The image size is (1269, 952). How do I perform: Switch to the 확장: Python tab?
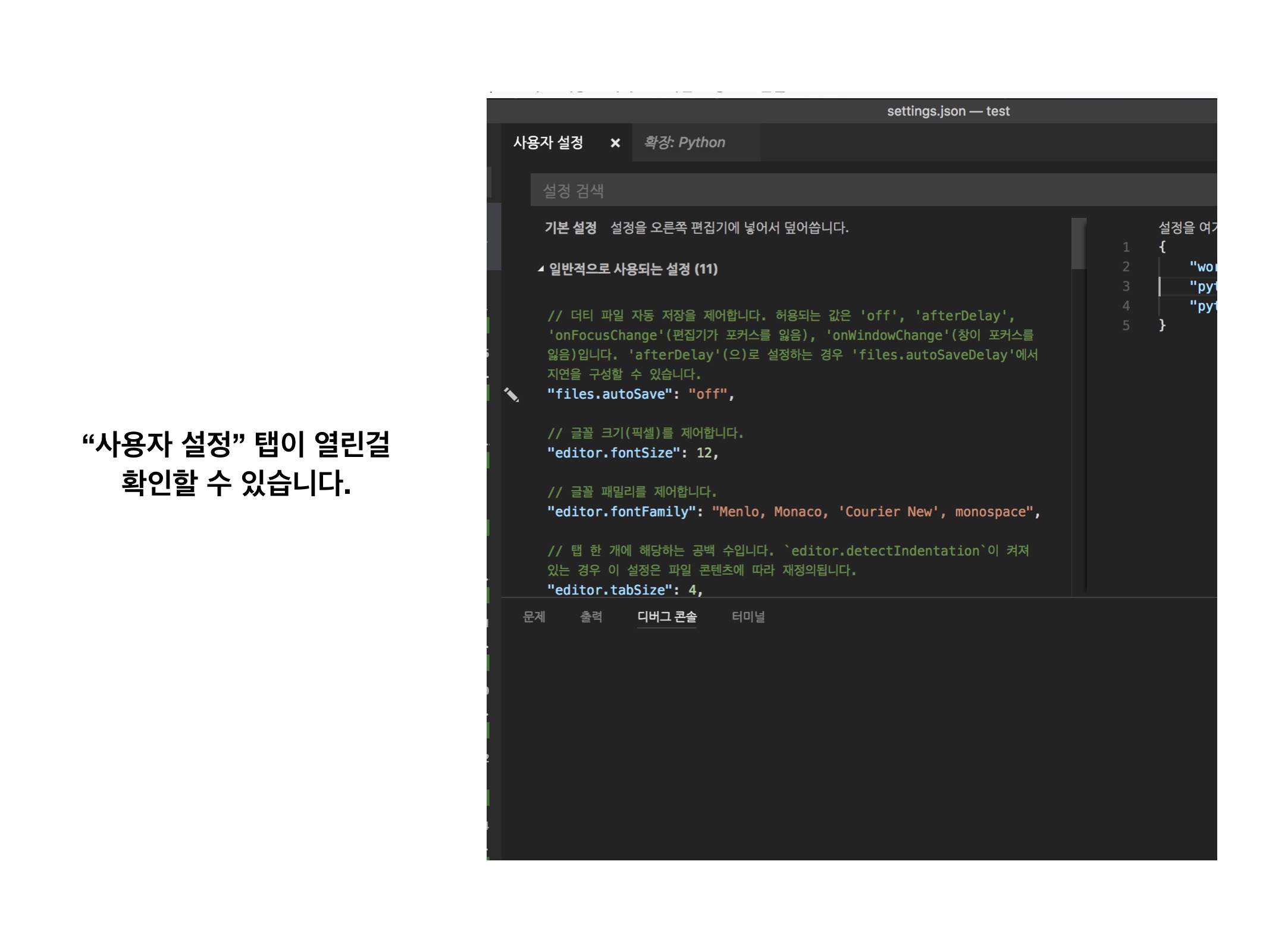(x=684, y=143)
